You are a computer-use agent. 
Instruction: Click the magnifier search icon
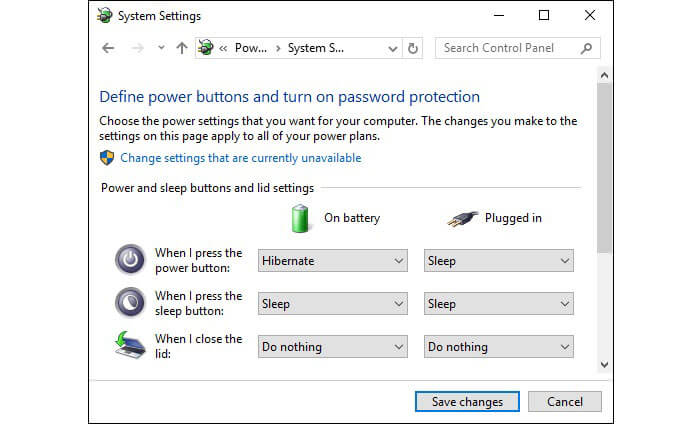[x=588, y=48]
